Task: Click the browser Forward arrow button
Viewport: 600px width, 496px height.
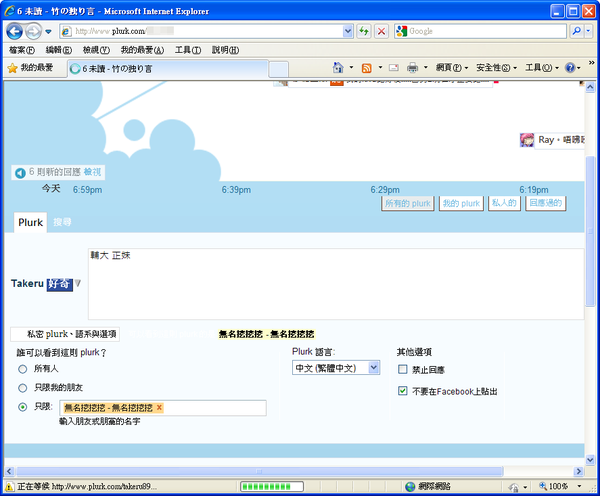Action: (x=33, y=31)
